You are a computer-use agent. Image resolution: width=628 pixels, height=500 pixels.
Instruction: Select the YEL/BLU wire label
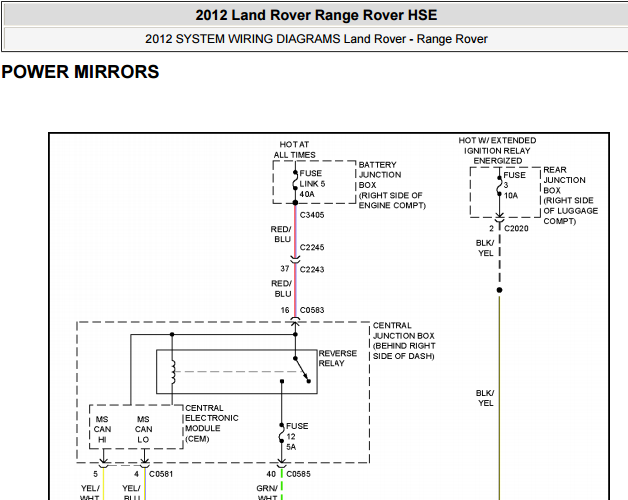coord(131,493)
